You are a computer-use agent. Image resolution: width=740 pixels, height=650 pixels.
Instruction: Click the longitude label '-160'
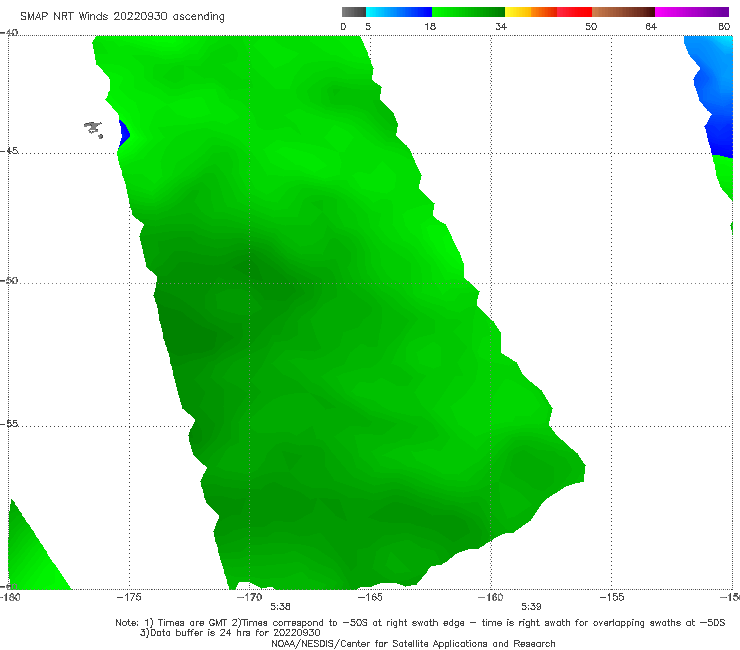(490, 597)
